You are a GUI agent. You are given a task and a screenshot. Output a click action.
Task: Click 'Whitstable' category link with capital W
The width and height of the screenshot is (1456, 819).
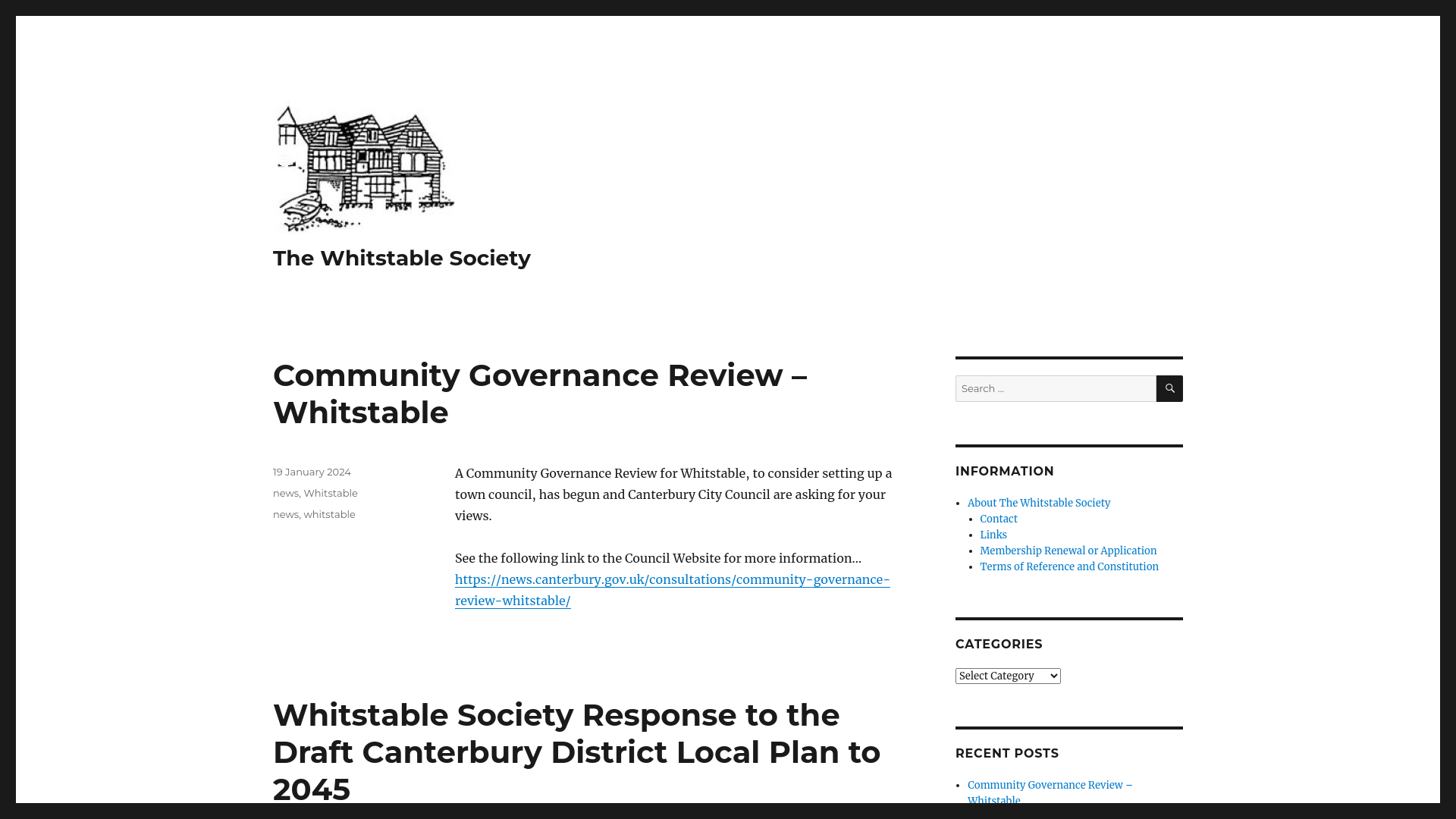pos(331,493)
